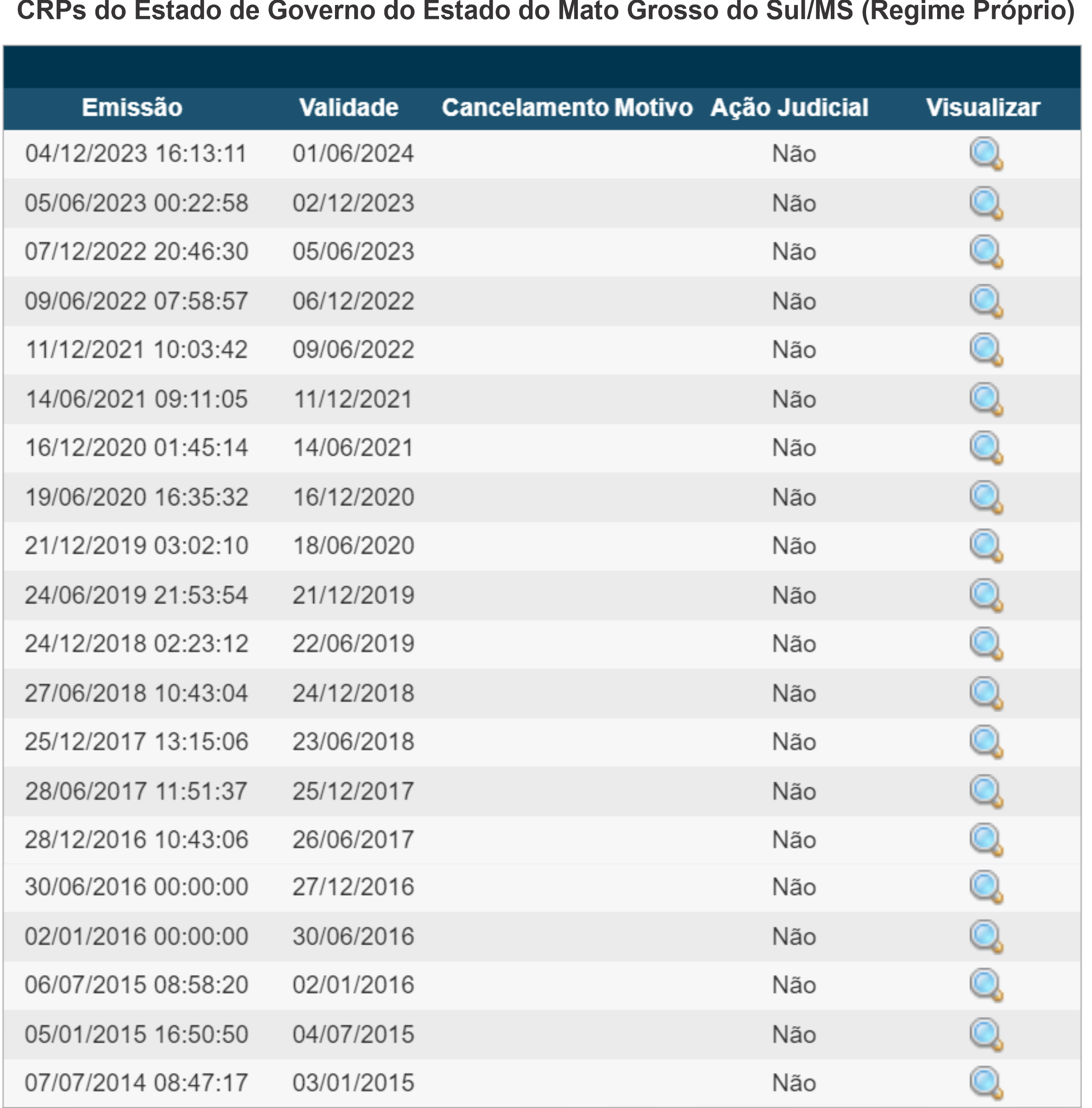Select validity date 01/06/2024
The image size is (1092, 1108).
[353, 154]
